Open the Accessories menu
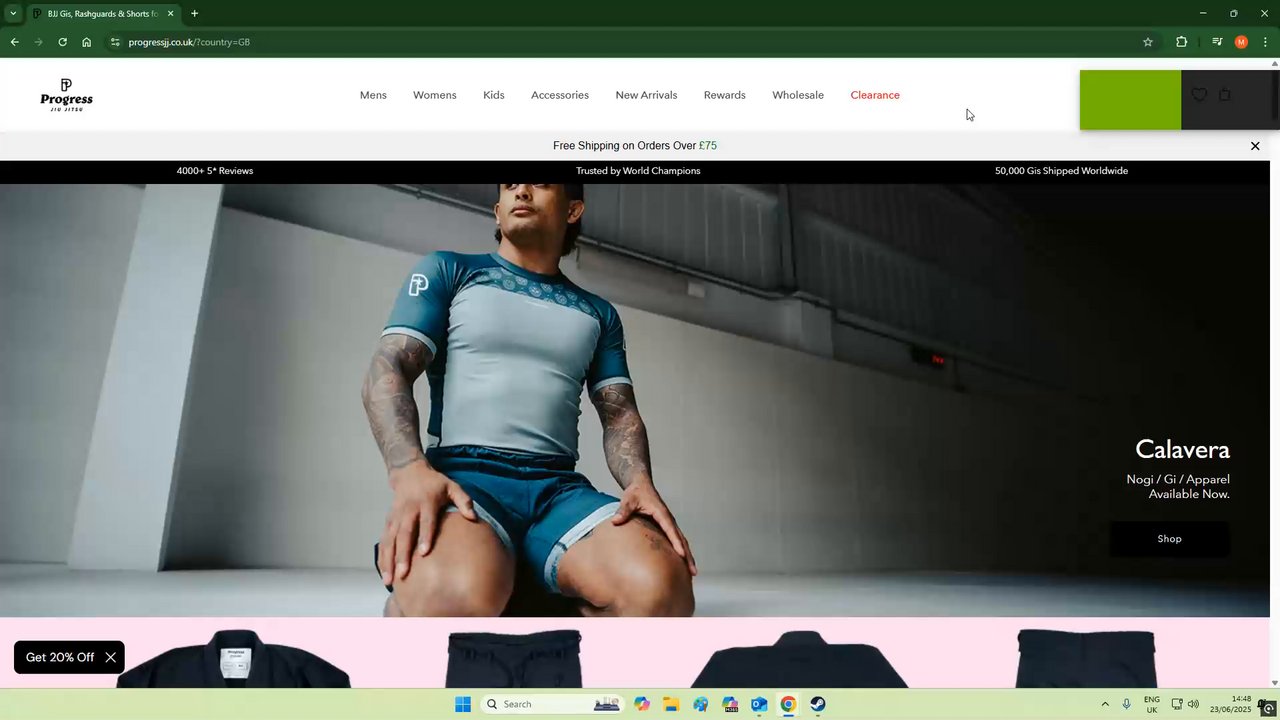The width and height of the screenshot is (1280, 720). click(560, 95)
